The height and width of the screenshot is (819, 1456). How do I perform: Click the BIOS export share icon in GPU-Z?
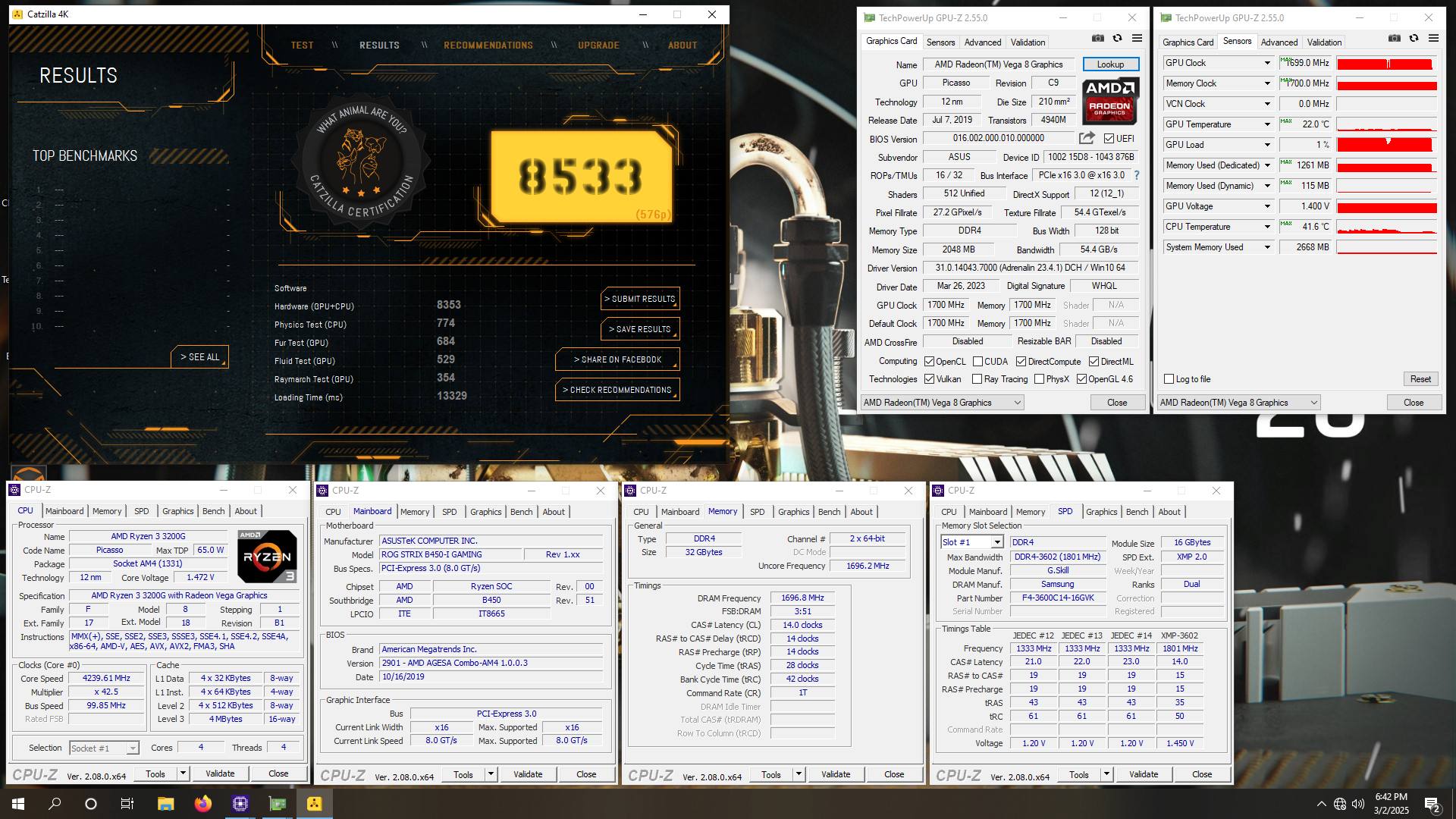[1087, 138]
